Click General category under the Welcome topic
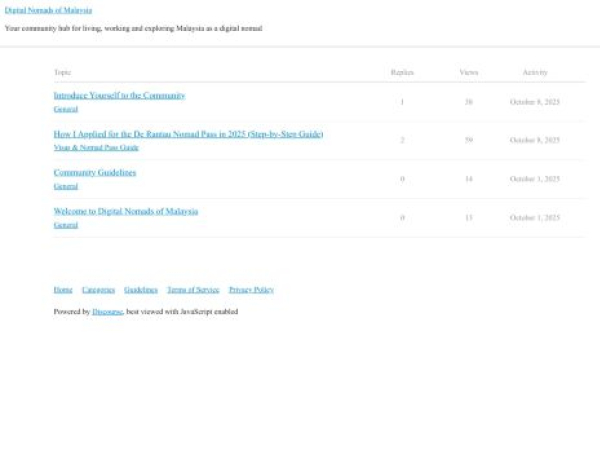The image size is (600, 450). 65,225
